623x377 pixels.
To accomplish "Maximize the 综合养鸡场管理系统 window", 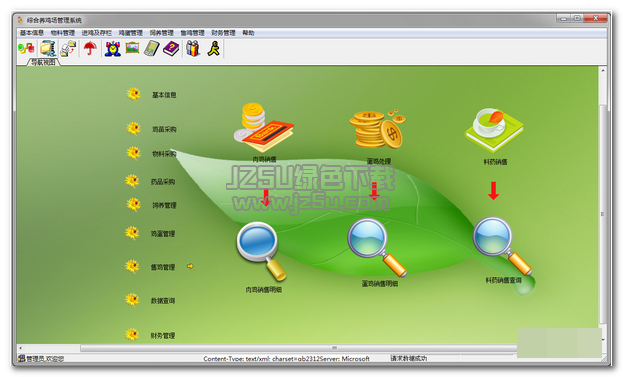I will point(577,18).
